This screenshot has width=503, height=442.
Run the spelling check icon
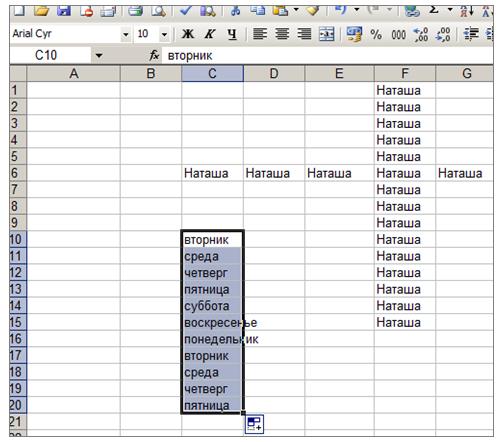185,11
